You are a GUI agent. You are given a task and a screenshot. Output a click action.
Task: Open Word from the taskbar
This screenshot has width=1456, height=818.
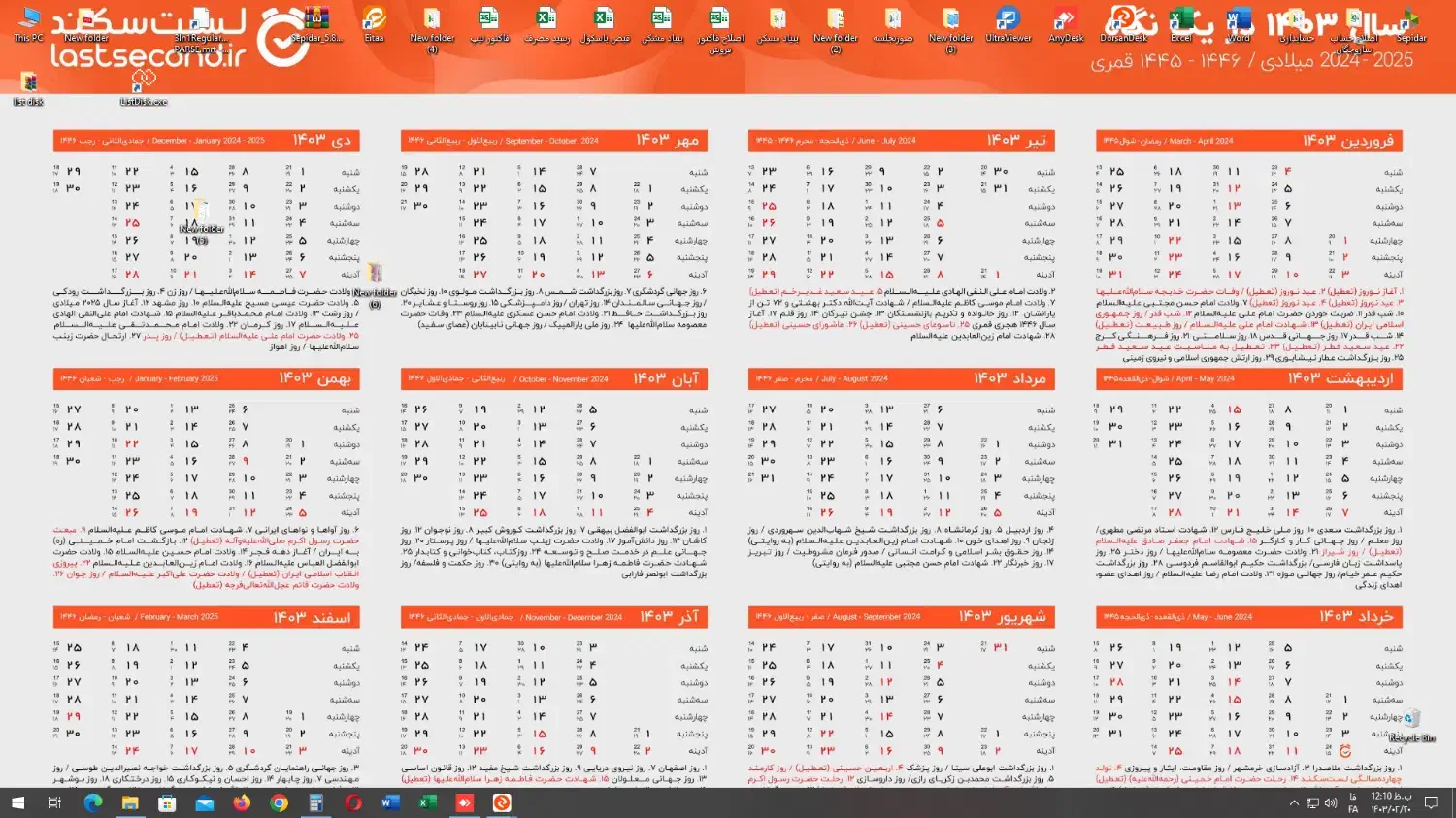(x=390, y=802)
